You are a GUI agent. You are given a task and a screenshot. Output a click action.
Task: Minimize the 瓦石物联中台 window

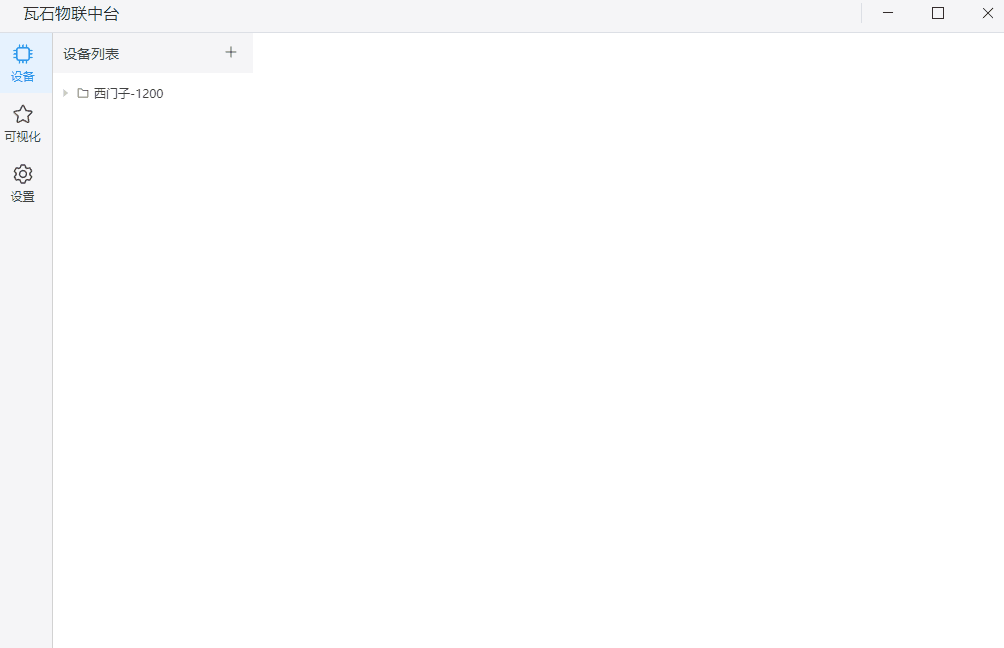tap(887, 13)
